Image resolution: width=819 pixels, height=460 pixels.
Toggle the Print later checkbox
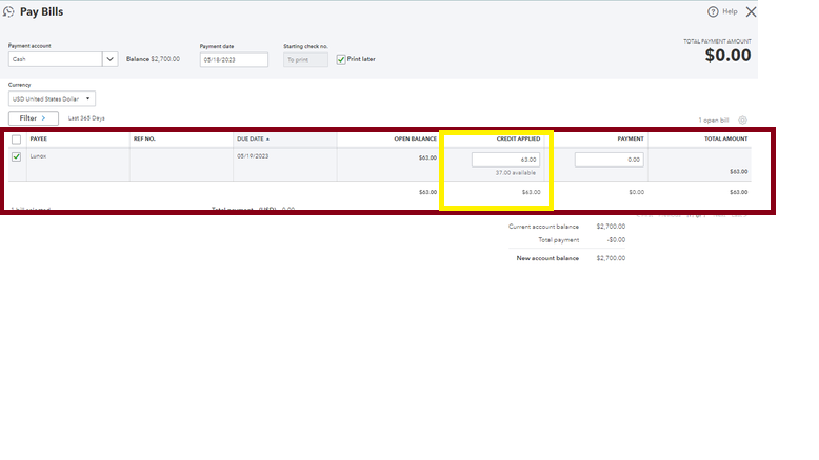[x=341, y=60]
